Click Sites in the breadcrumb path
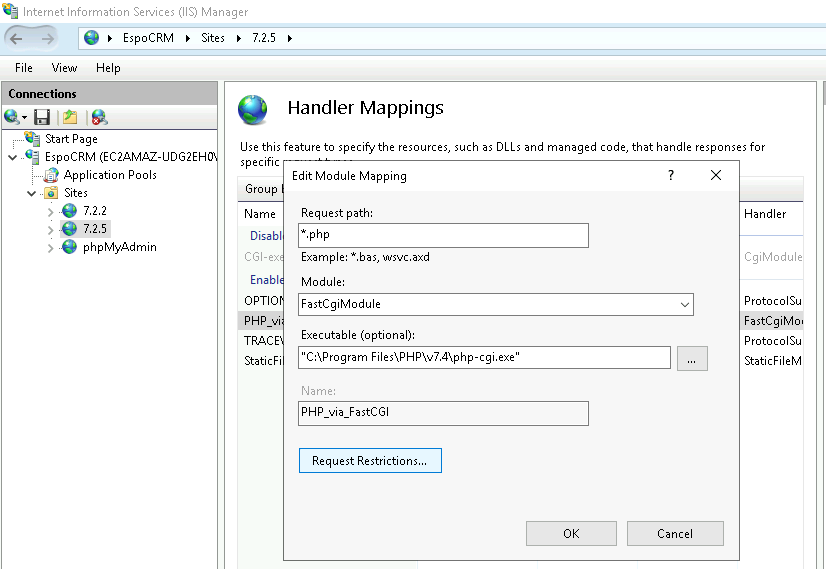This screenshot has width=826, height=569. (213, 38)
